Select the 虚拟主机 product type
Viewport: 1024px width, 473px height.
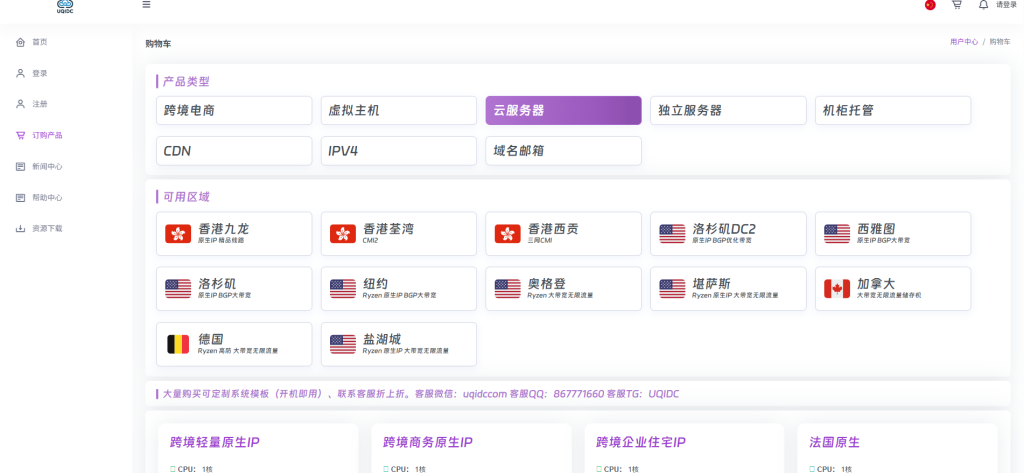coord(399,110)
